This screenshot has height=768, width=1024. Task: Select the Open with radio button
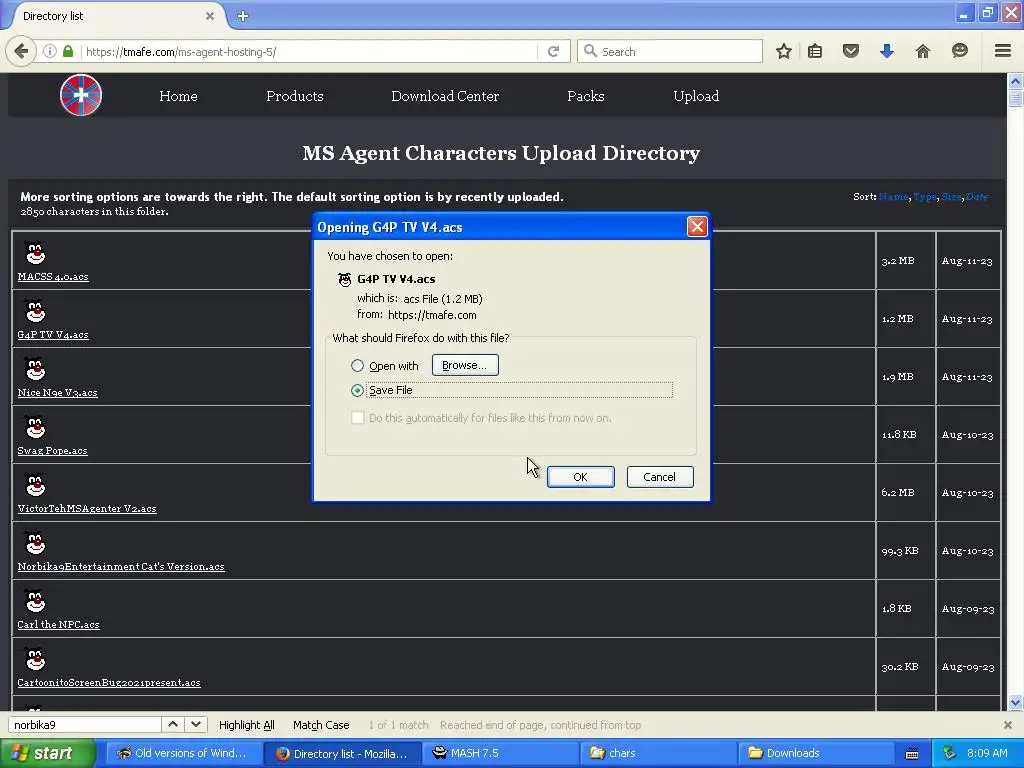click(x=357, y=366)
